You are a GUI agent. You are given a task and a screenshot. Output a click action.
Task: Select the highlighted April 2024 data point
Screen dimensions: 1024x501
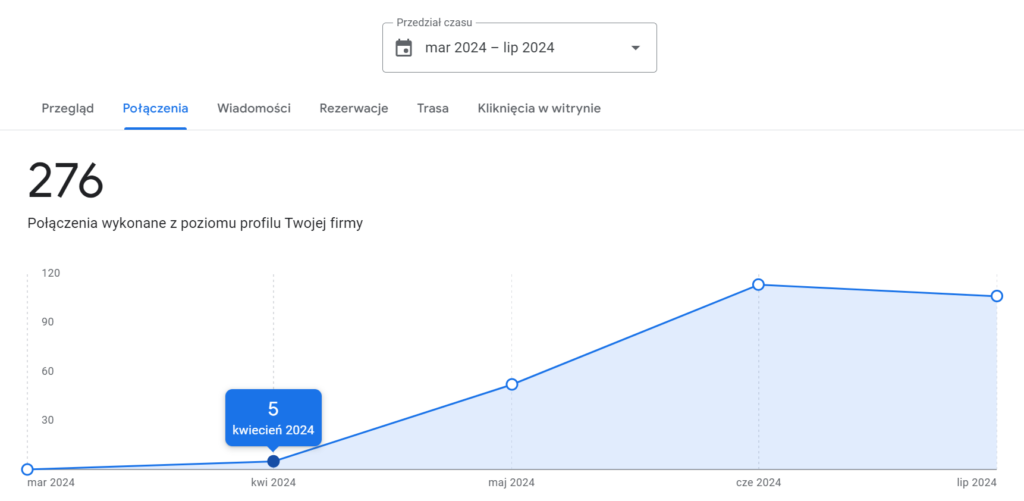point(273,461)
